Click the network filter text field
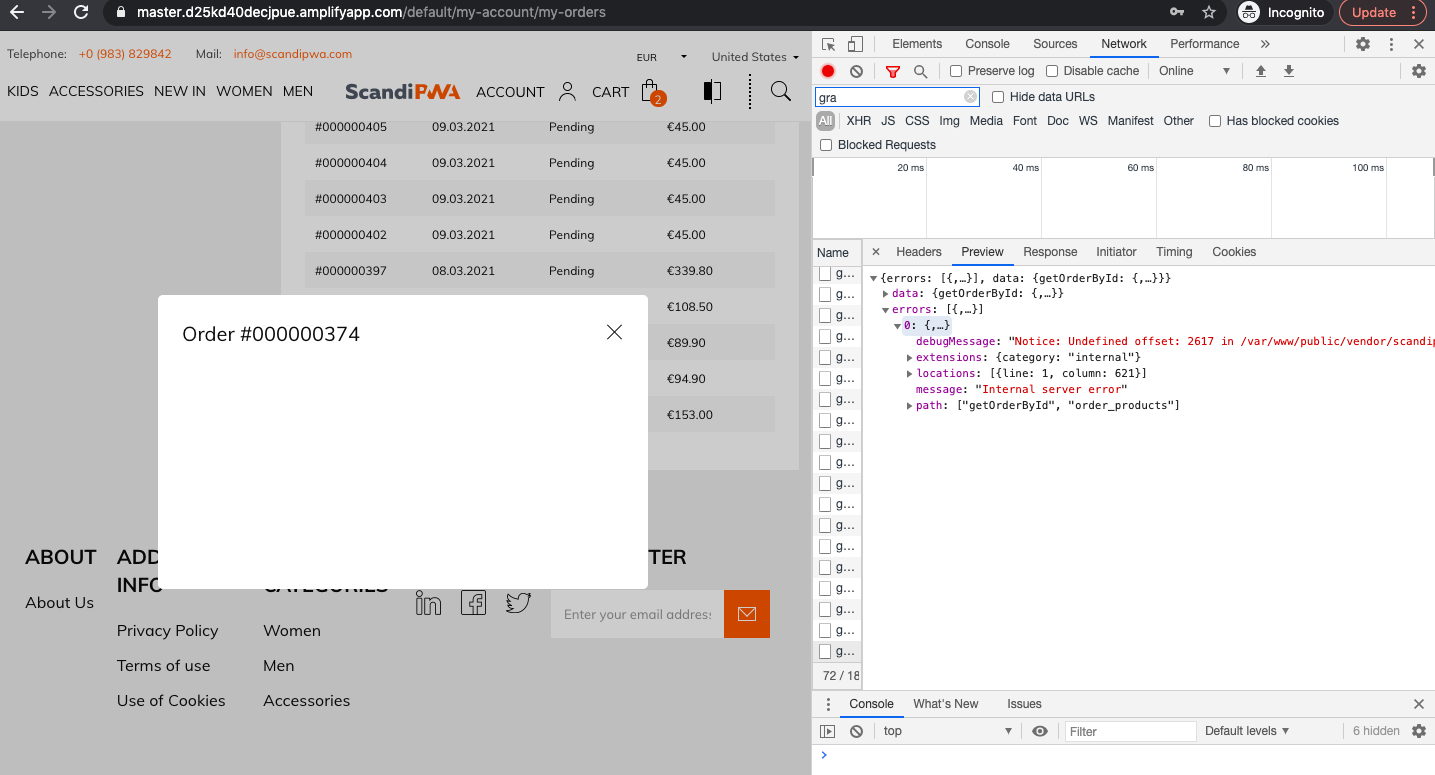Screen dimensions: 1435x775 (x=890, y=97)
